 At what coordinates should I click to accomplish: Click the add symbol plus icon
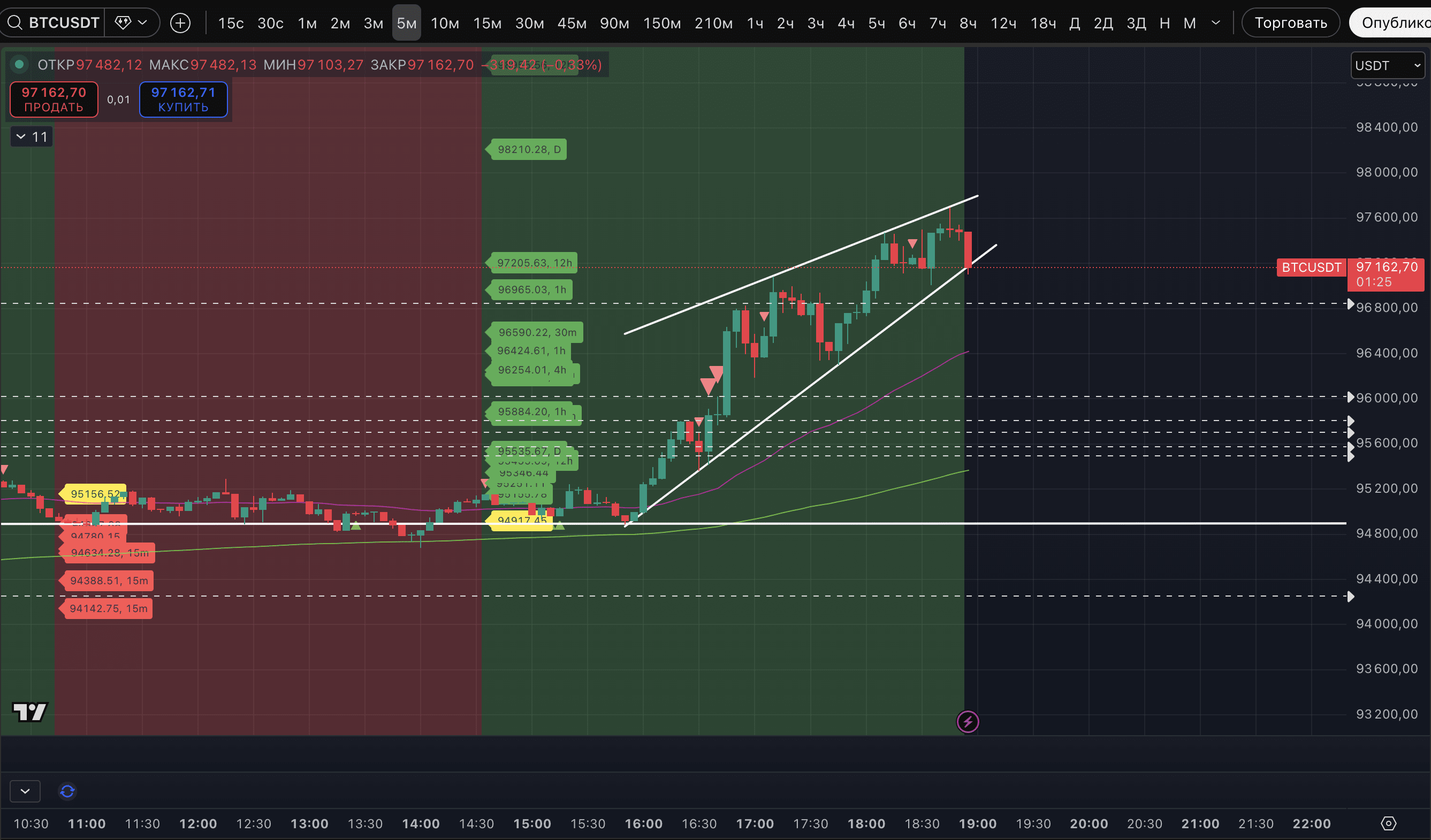(180, 22)
